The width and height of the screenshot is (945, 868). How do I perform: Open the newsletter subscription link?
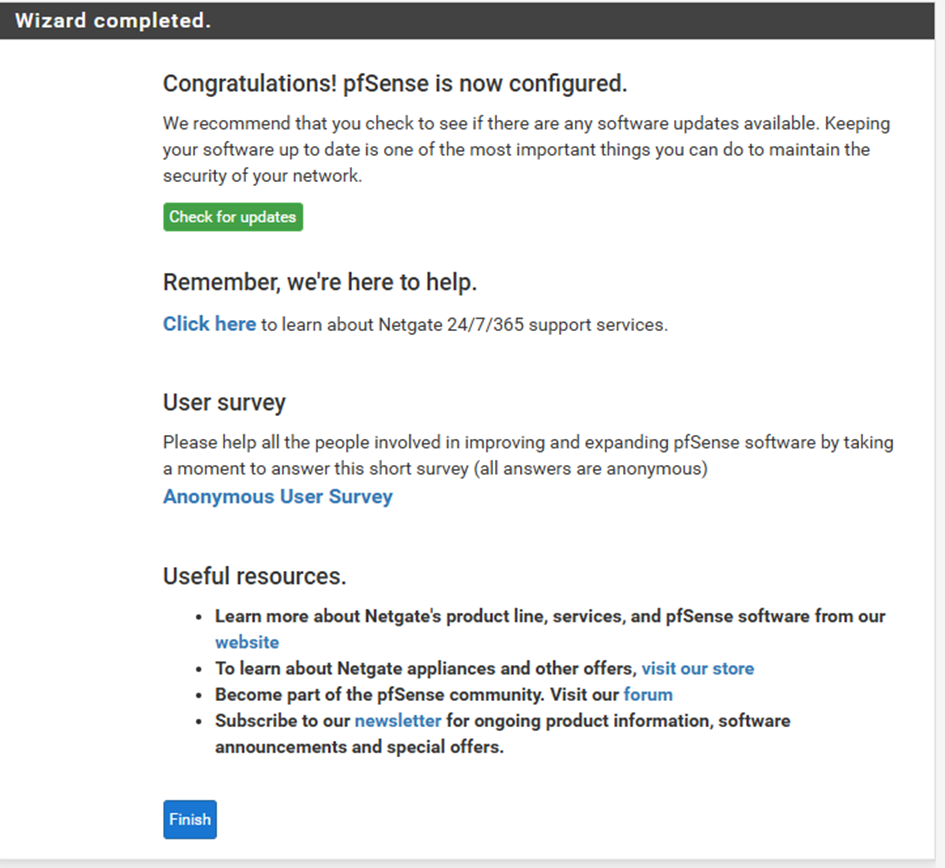click(398, 720)
